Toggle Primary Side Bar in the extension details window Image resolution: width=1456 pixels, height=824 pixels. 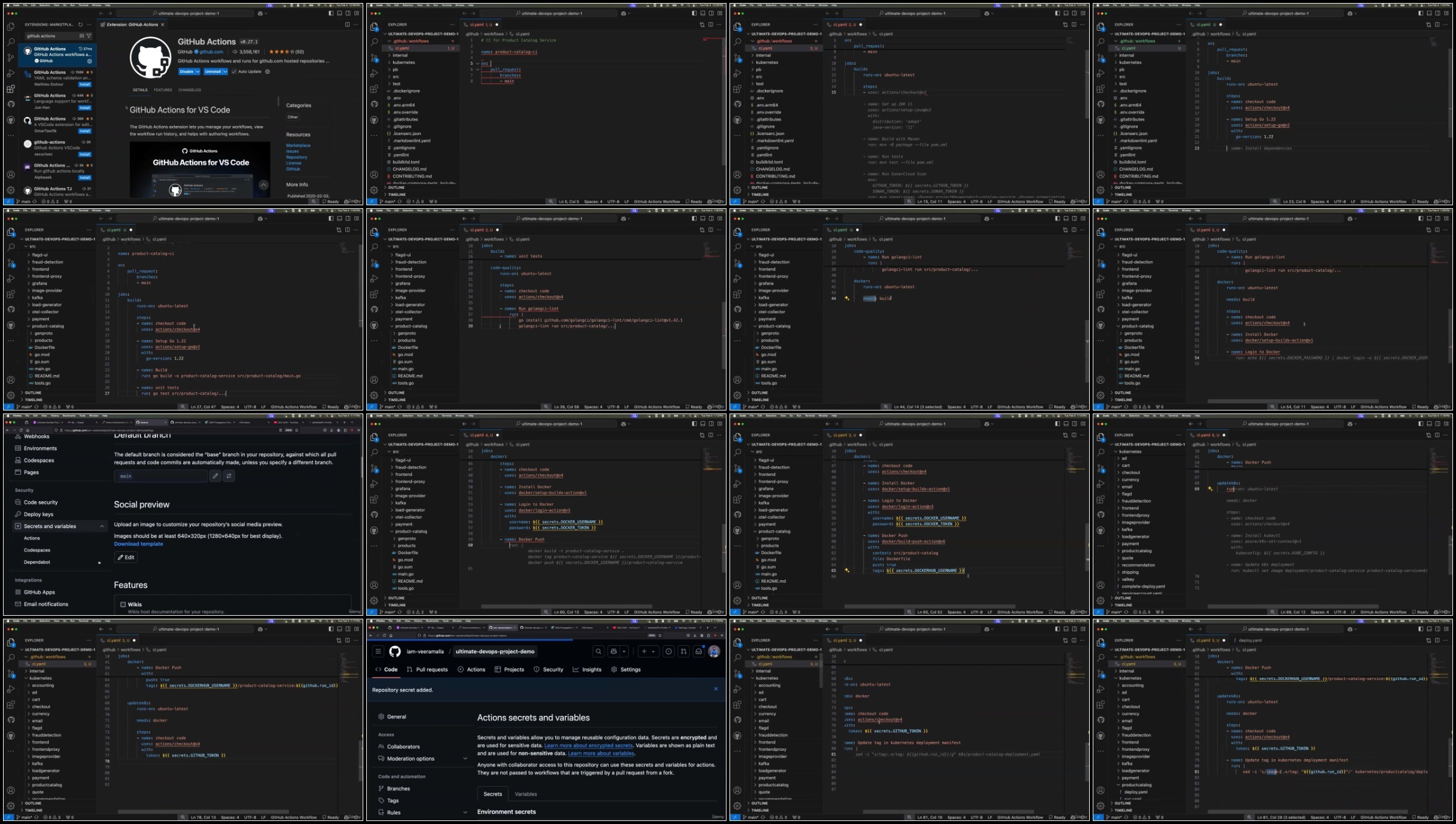[x=331, y=13]
